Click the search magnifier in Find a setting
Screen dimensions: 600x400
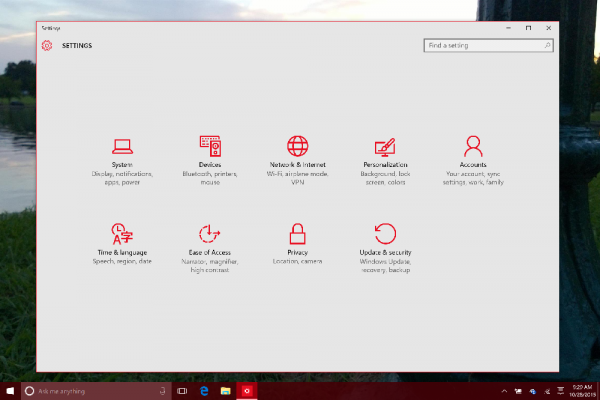click(x=547, y=46)
